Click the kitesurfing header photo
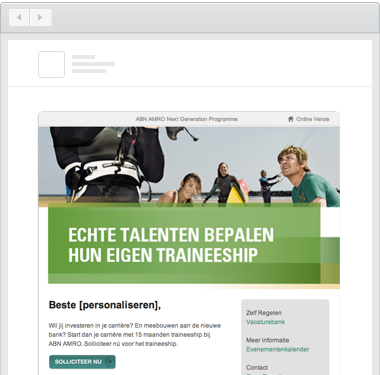Image resolution: width=380 pixels, height=375 pixels. coord(189,167)
